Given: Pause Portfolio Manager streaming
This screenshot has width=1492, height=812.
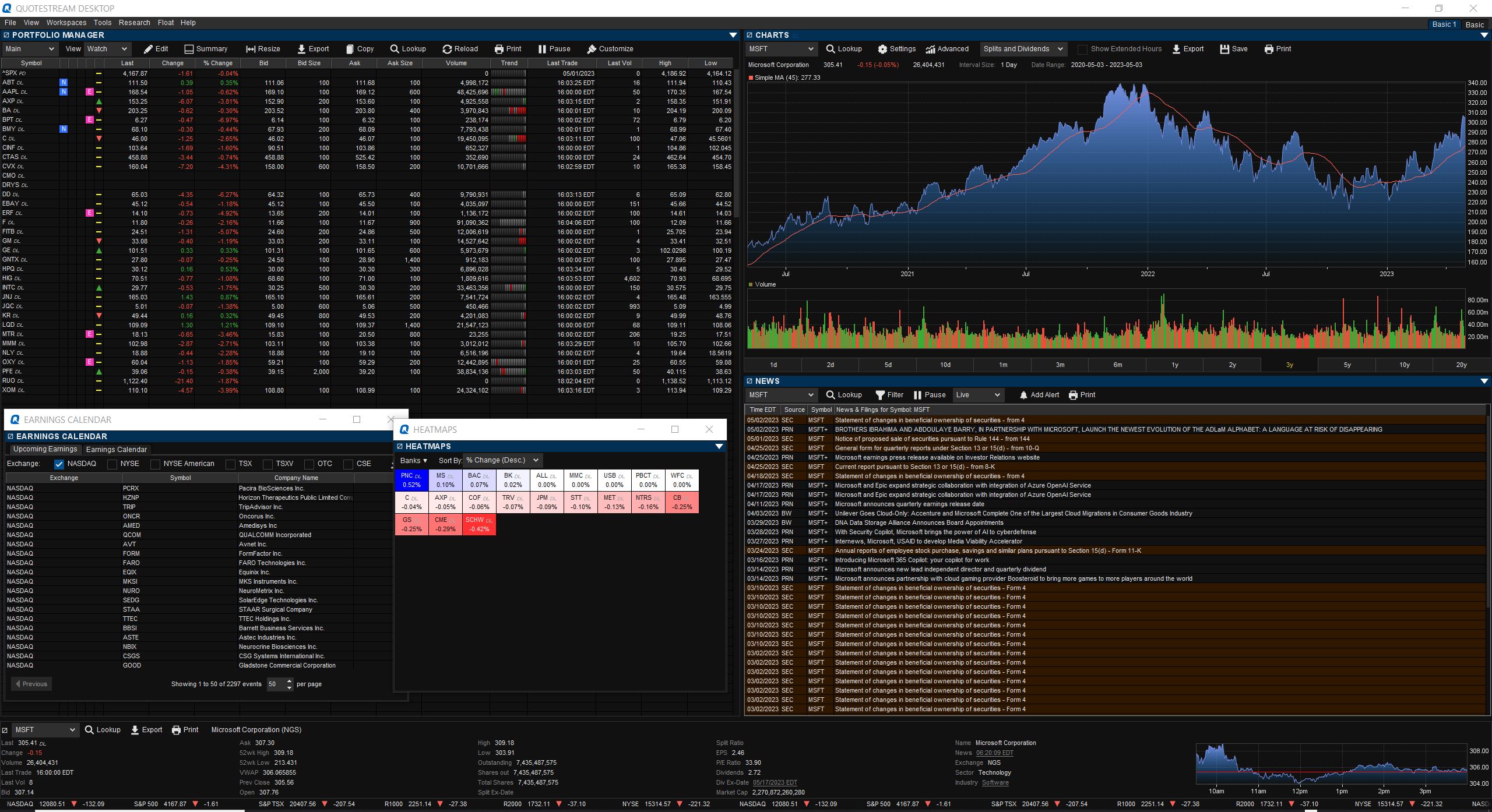Looking at the screenshot, I should pos(554,49).
